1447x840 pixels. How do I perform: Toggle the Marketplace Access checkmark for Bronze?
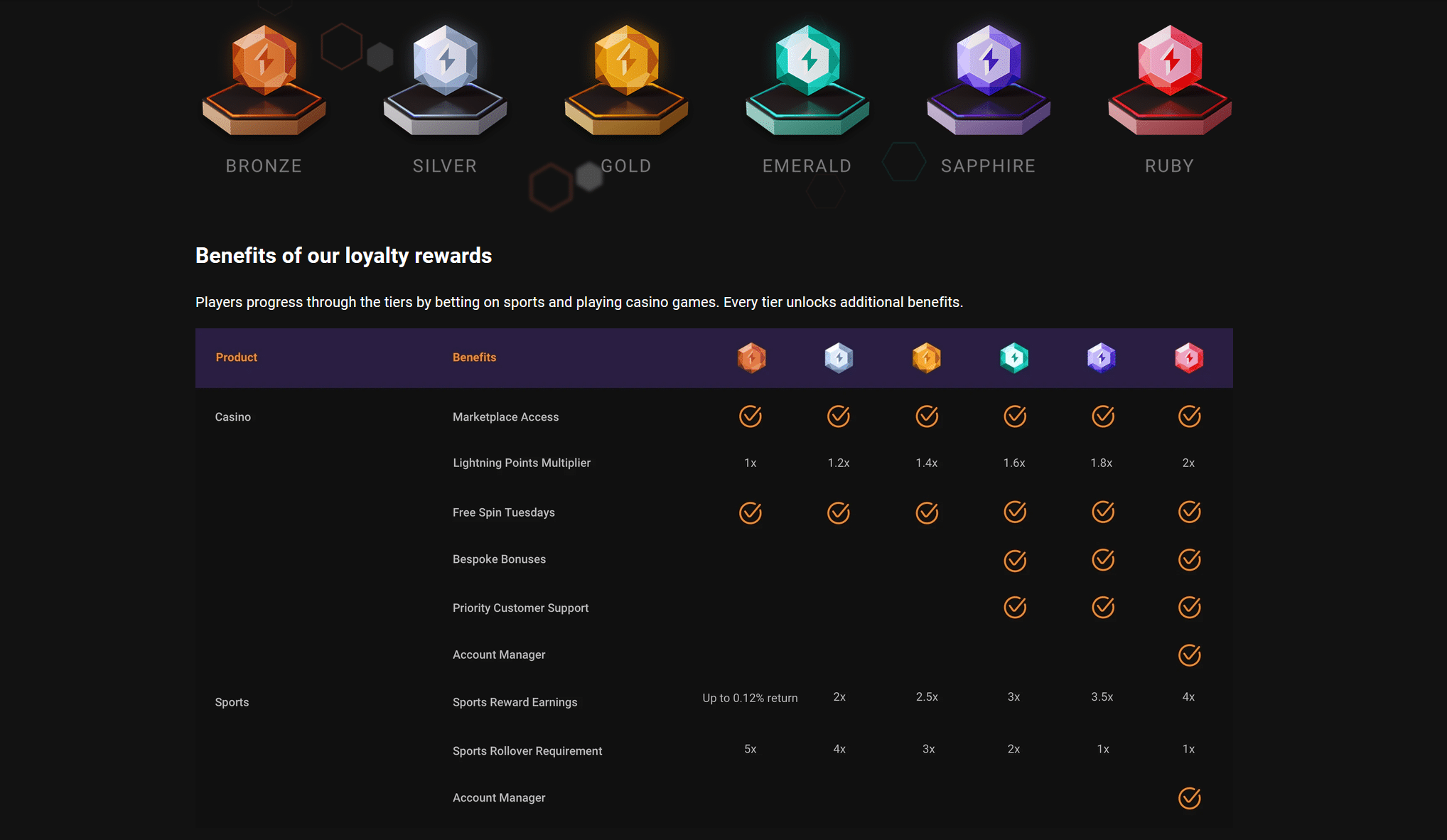(751, 416)
